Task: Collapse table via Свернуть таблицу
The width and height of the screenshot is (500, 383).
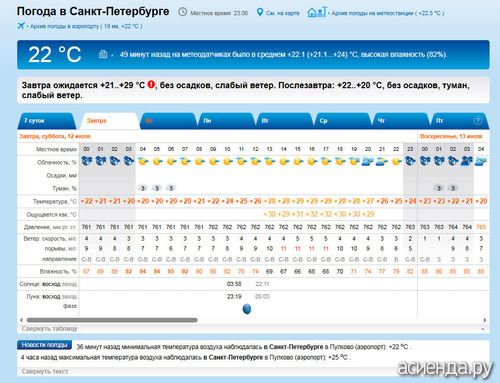Action: (x=49, y=329)
